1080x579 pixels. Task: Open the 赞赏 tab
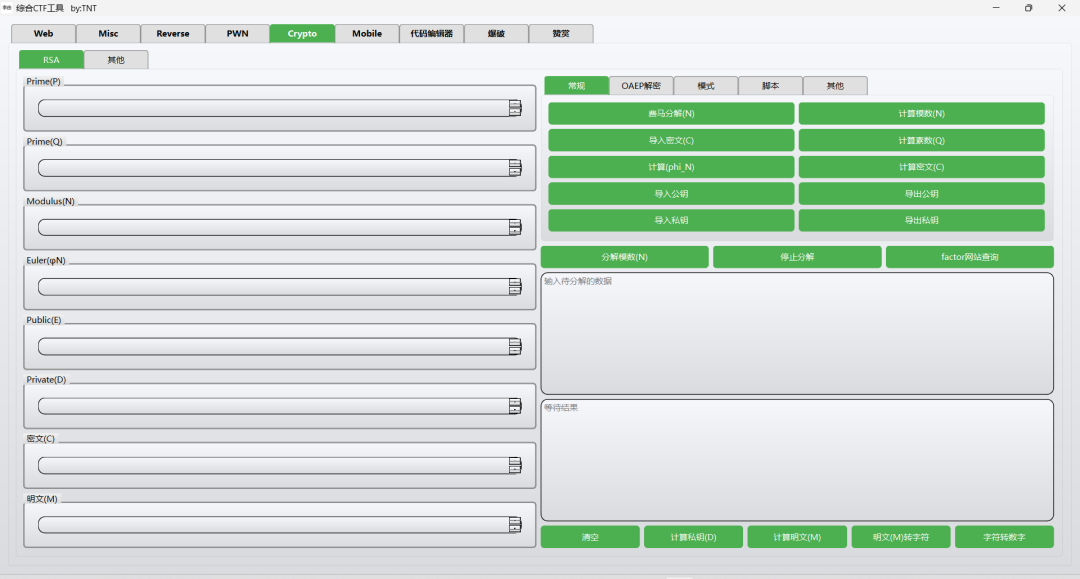561,34
